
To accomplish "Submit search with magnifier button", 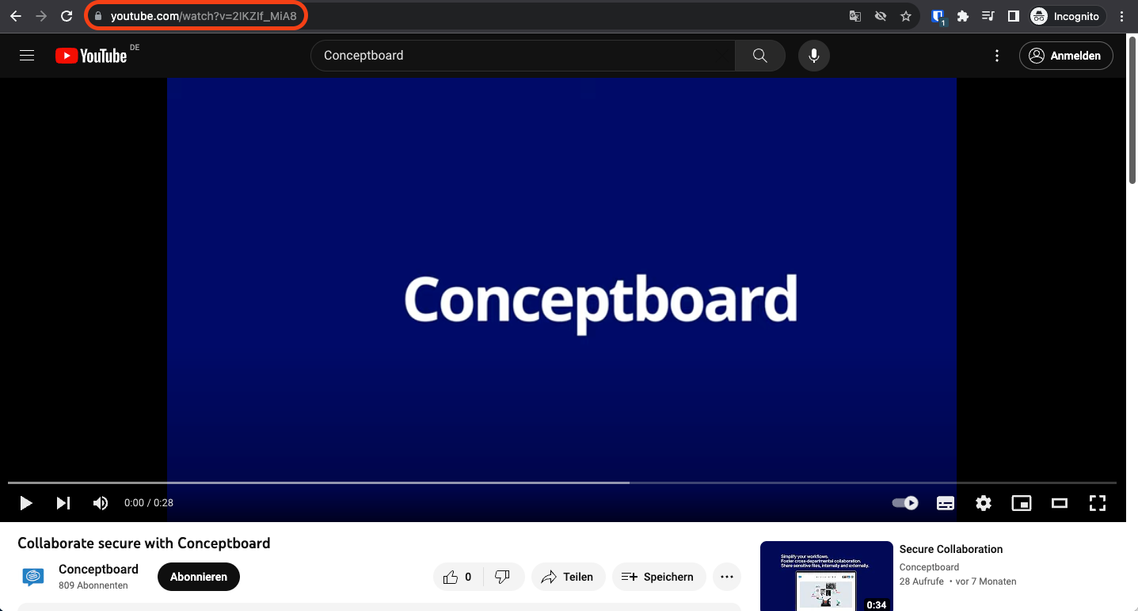I will 760,56.
